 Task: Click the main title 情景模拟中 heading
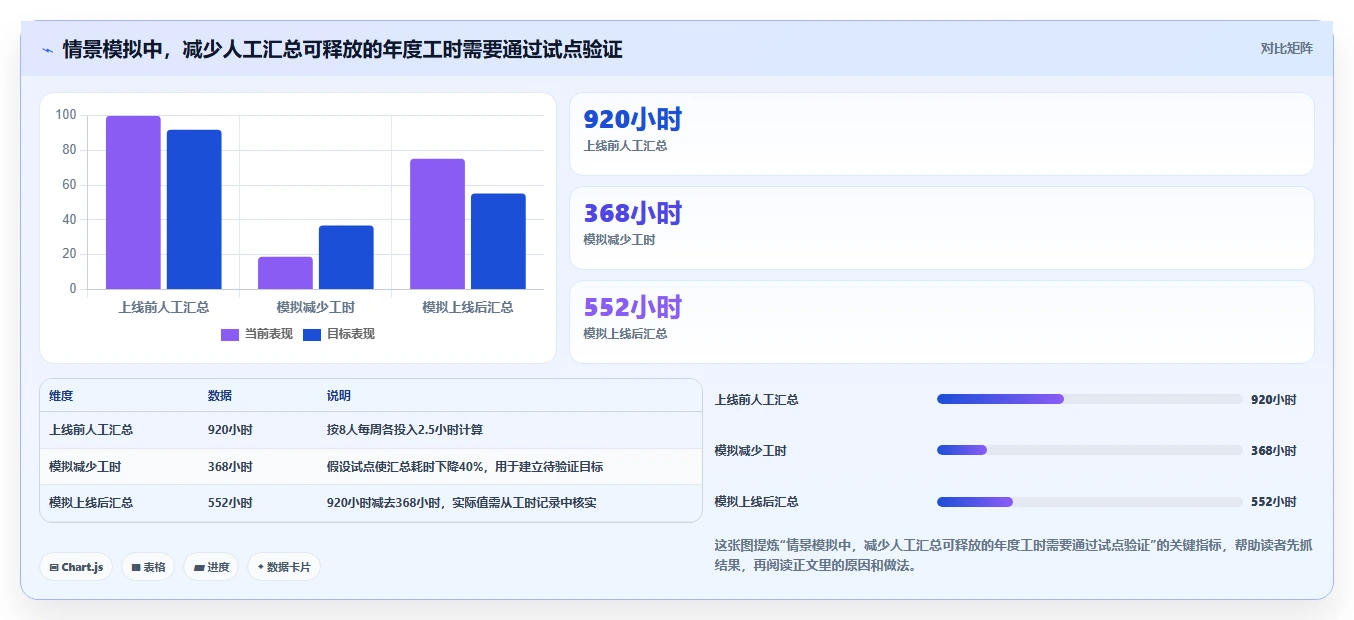tap(342, 50)
